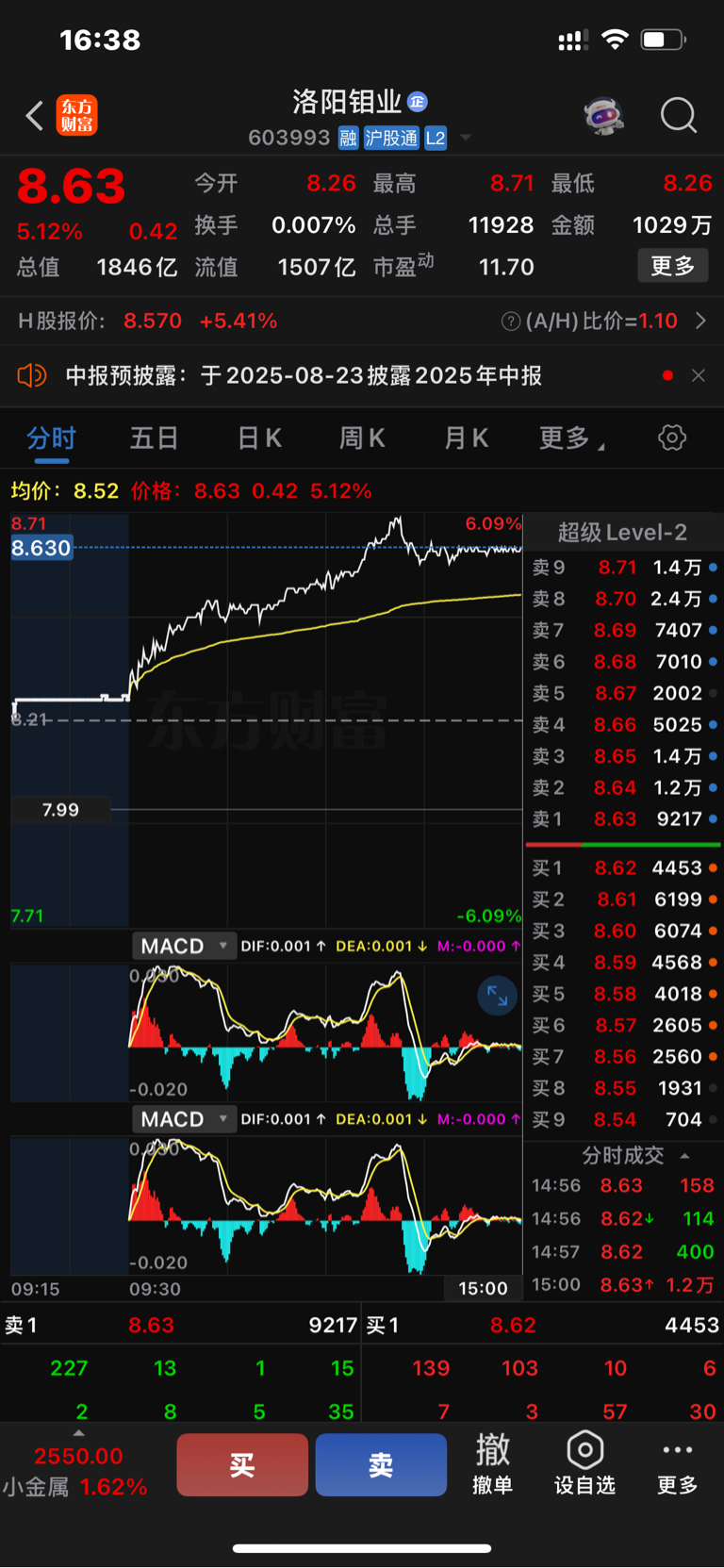
Task: Open first MACD indicator dropdown
Action: 184,946
